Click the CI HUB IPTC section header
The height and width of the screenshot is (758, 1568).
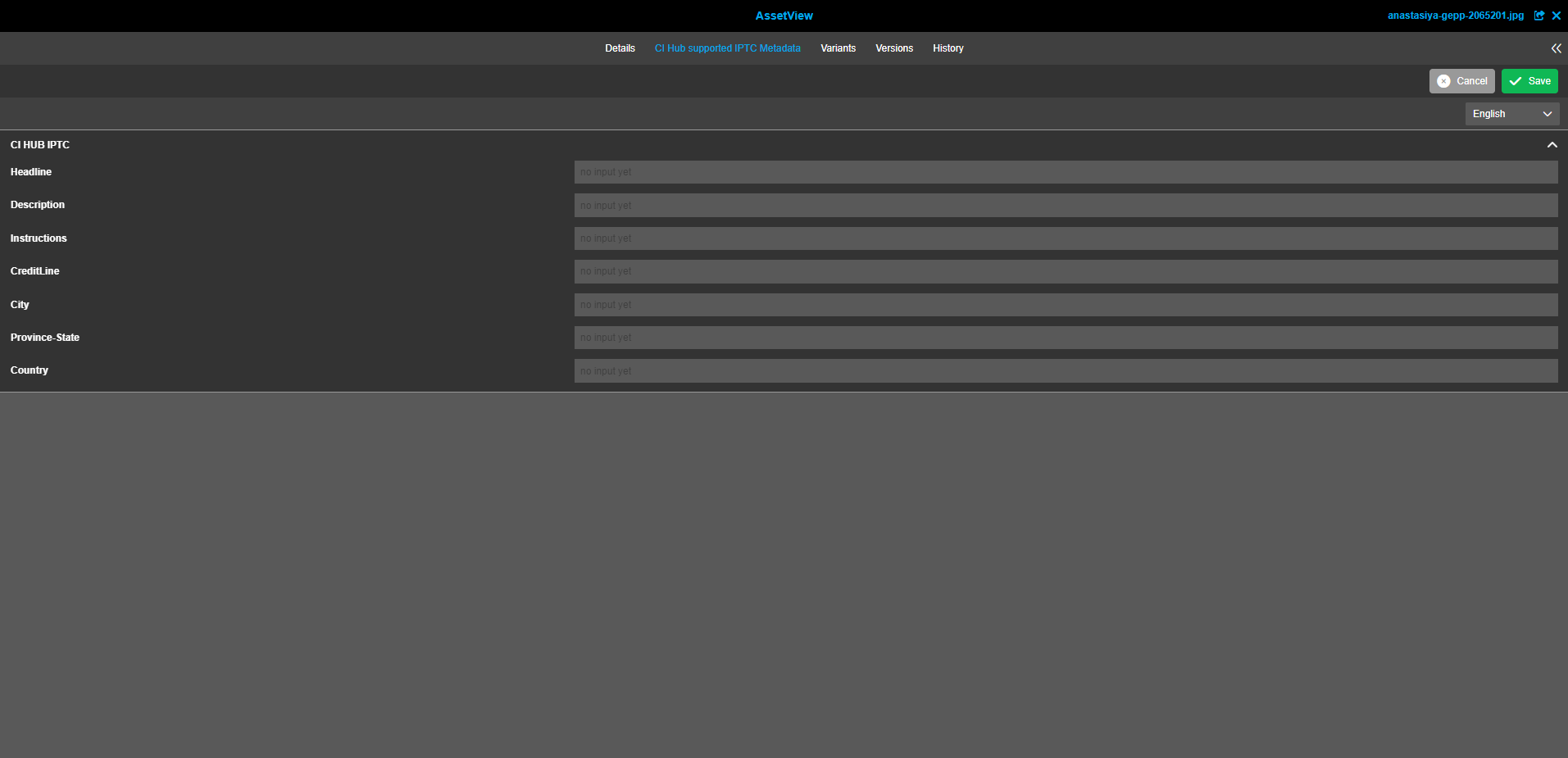pyautogui.click(x=39, y=145)
